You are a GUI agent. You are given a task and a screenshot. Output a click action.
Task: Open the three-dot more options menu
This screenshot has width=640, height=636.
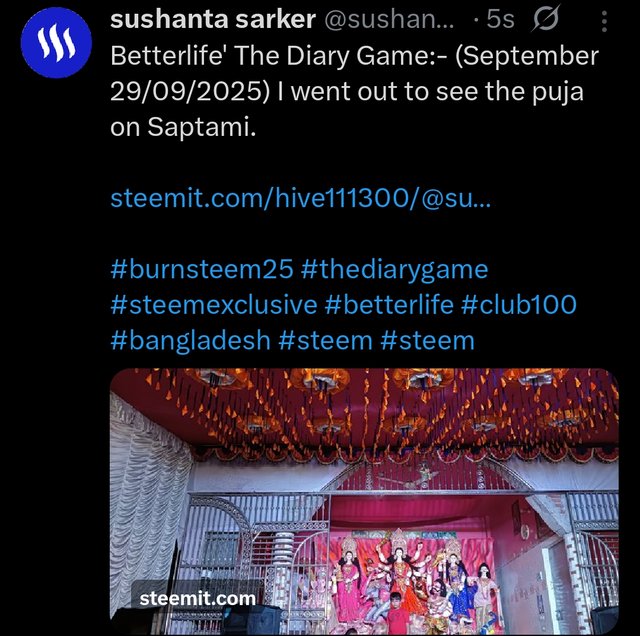click(x=604, y=21)
